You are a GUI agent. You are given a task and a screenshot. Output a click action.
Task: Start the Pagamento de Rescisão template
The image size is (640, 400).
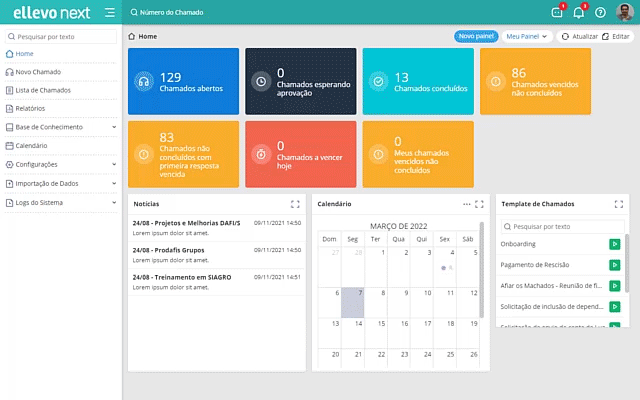614,265
